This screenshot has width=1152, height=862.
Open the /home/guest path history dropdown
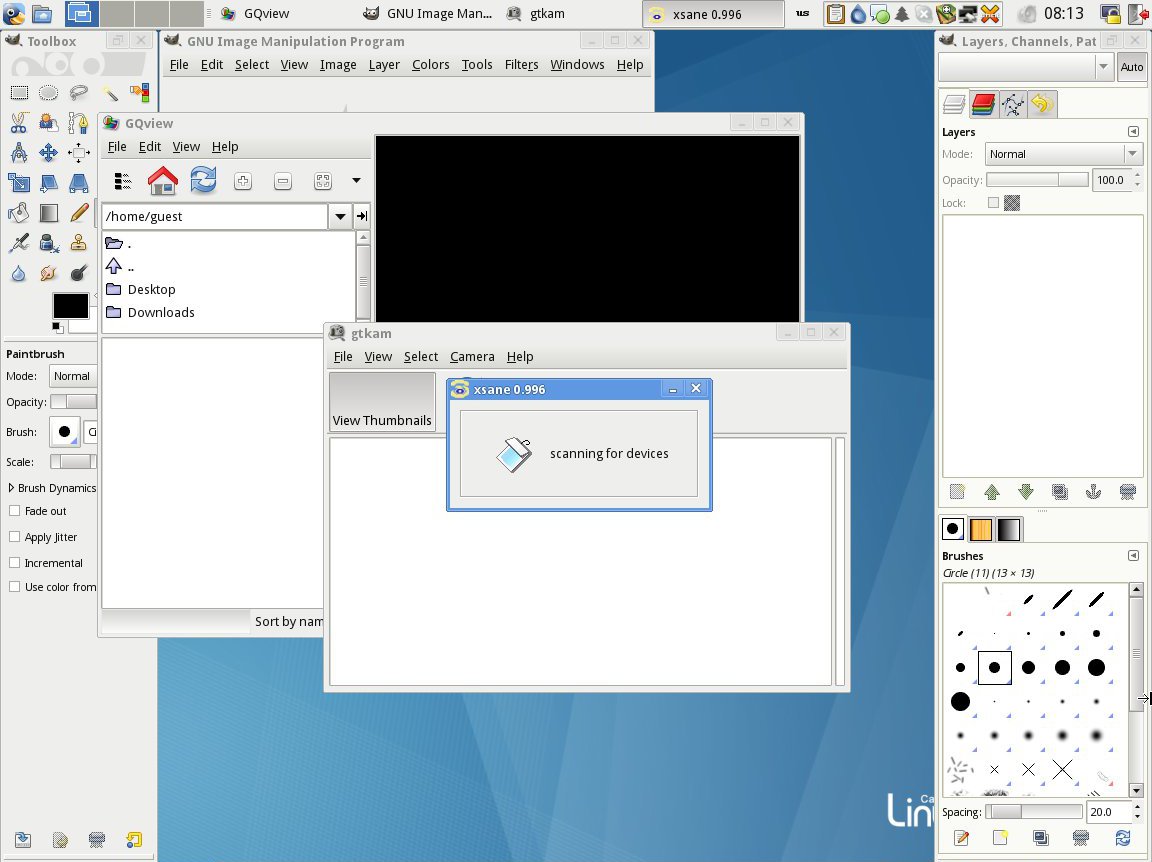(341, 216)
